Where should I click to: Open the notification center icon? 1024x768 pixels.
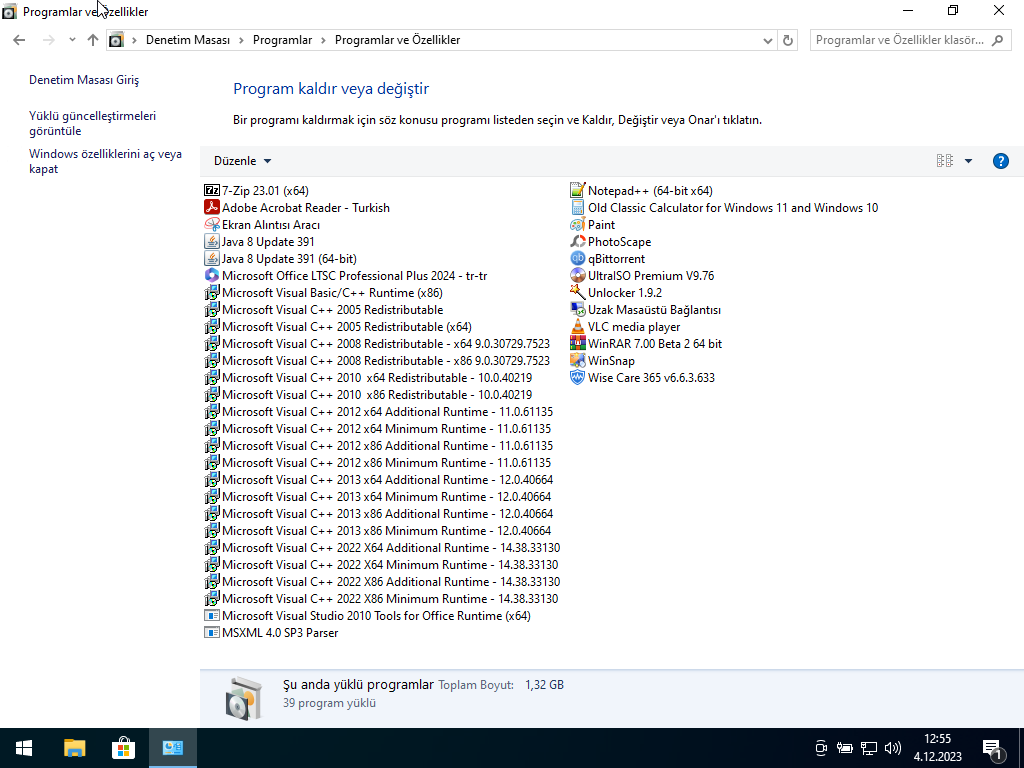click(x=993, y=748)
